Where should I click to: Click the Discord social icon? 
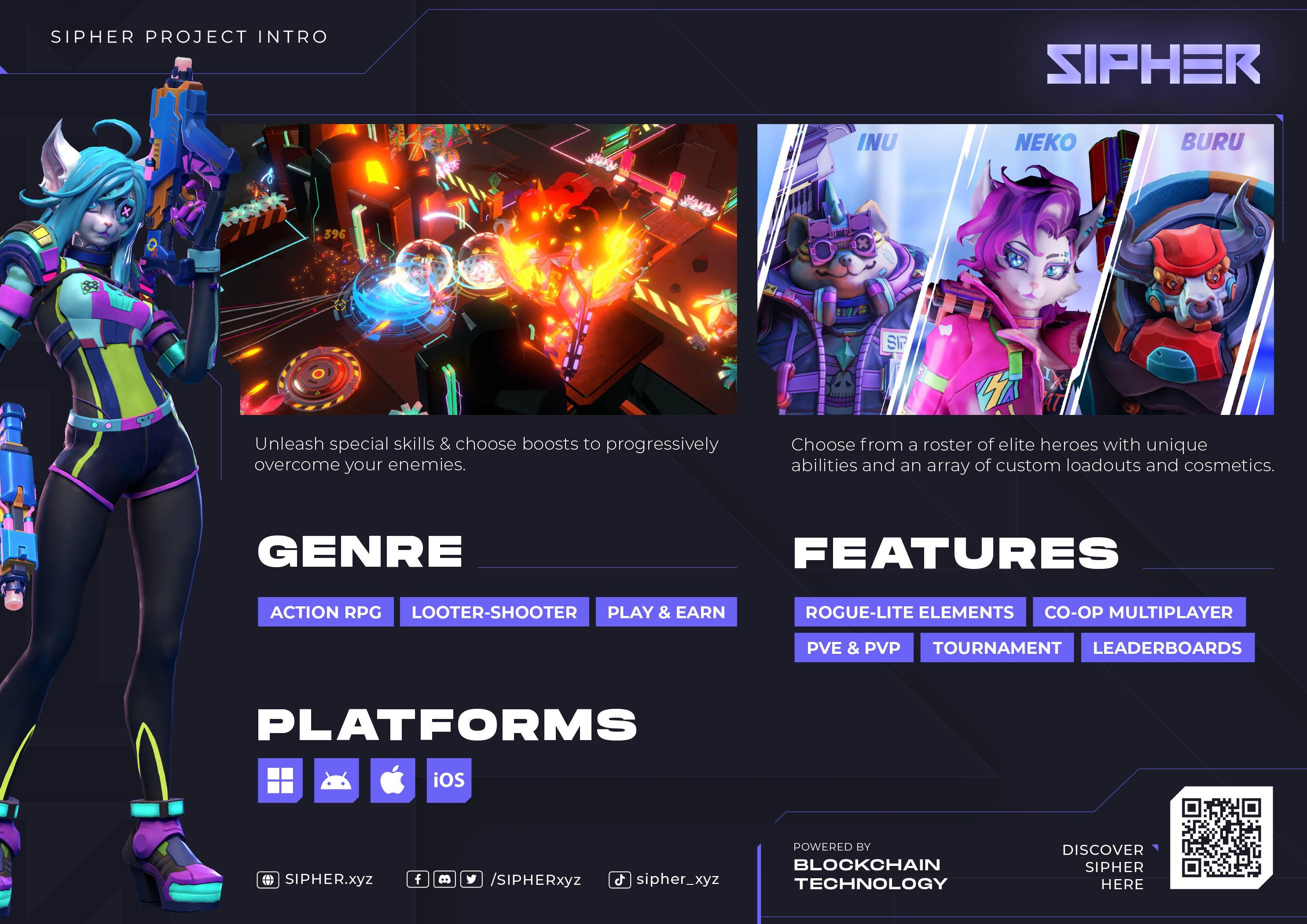click(444, 879)
